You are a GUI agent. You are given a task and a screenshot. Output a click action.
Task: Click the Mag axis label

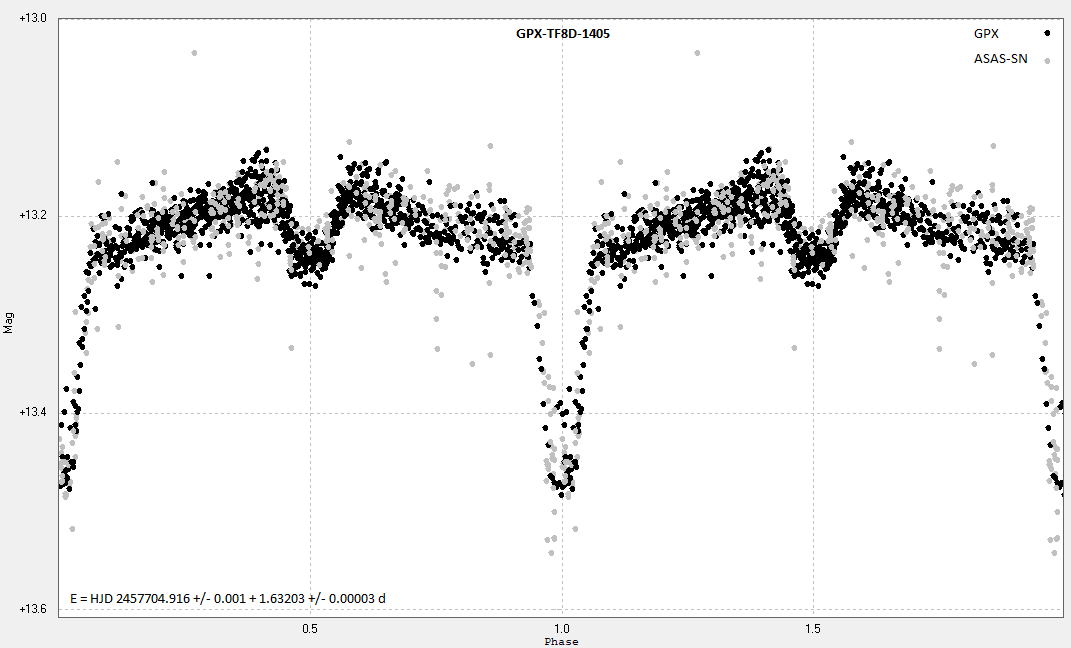[8, 323]
